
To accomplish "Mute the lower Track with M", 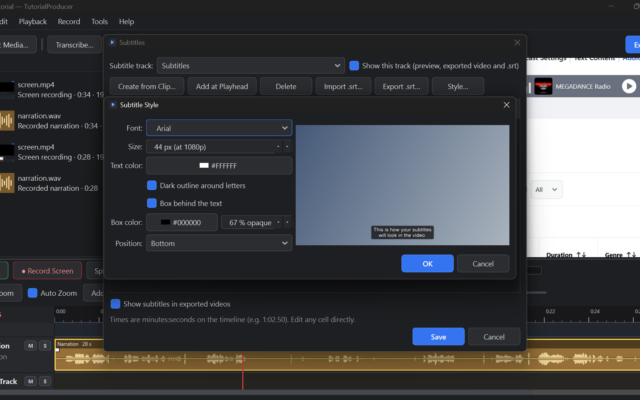I will pos(30,381).
